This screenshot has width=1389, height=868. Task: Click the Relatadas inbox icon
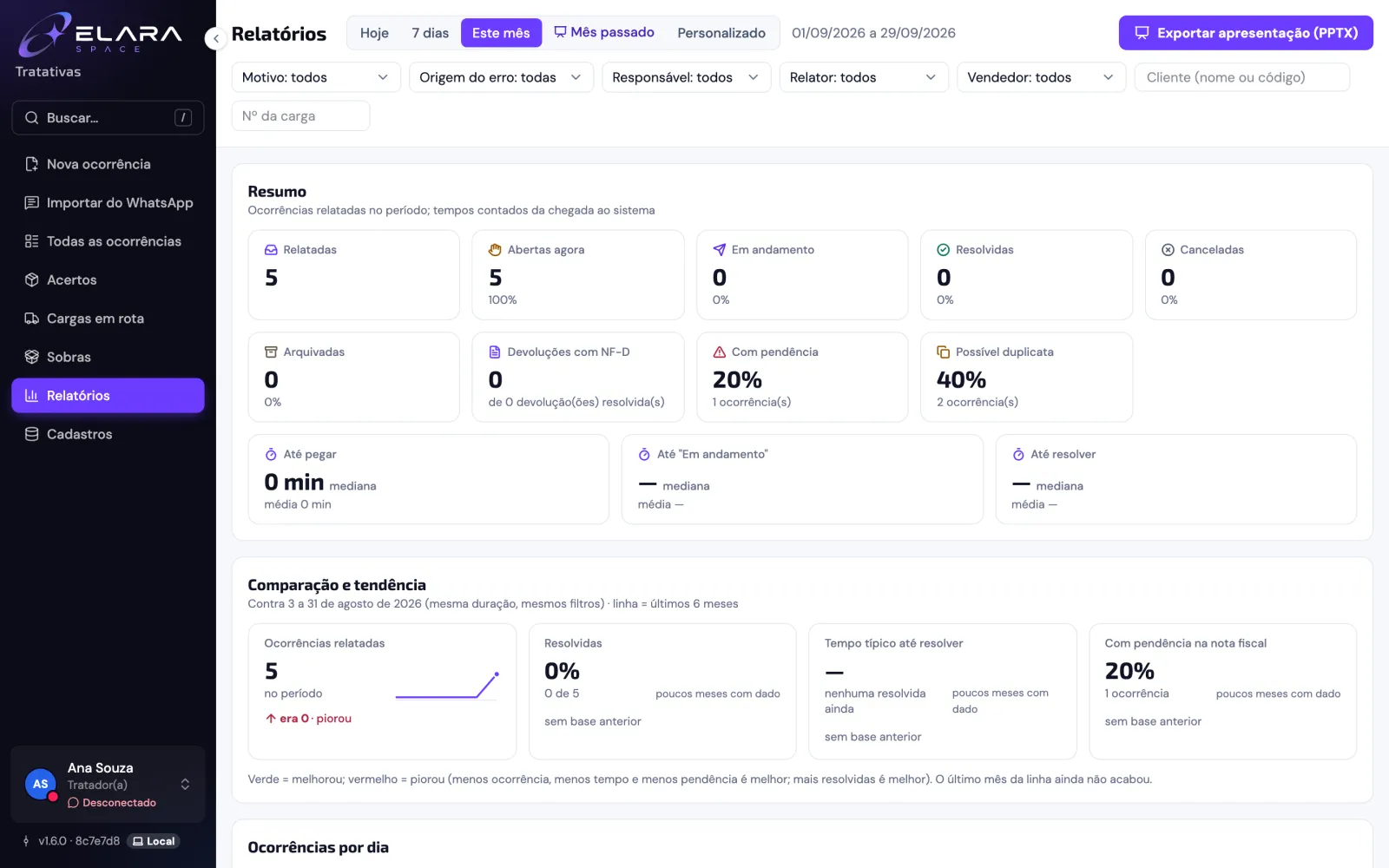(271, 250)
